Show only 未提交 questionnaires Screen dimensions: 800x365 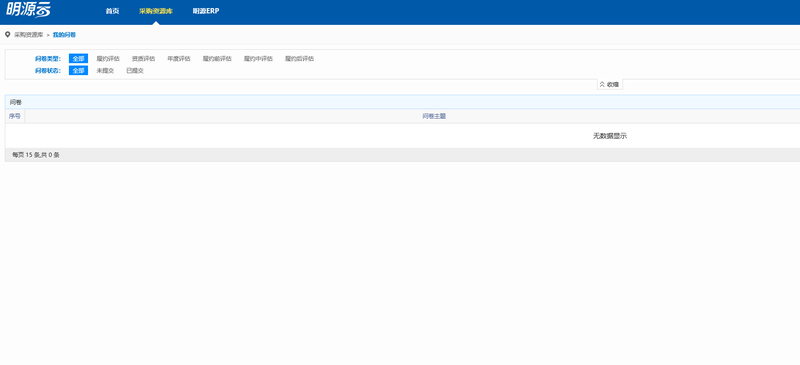point(105,70)
